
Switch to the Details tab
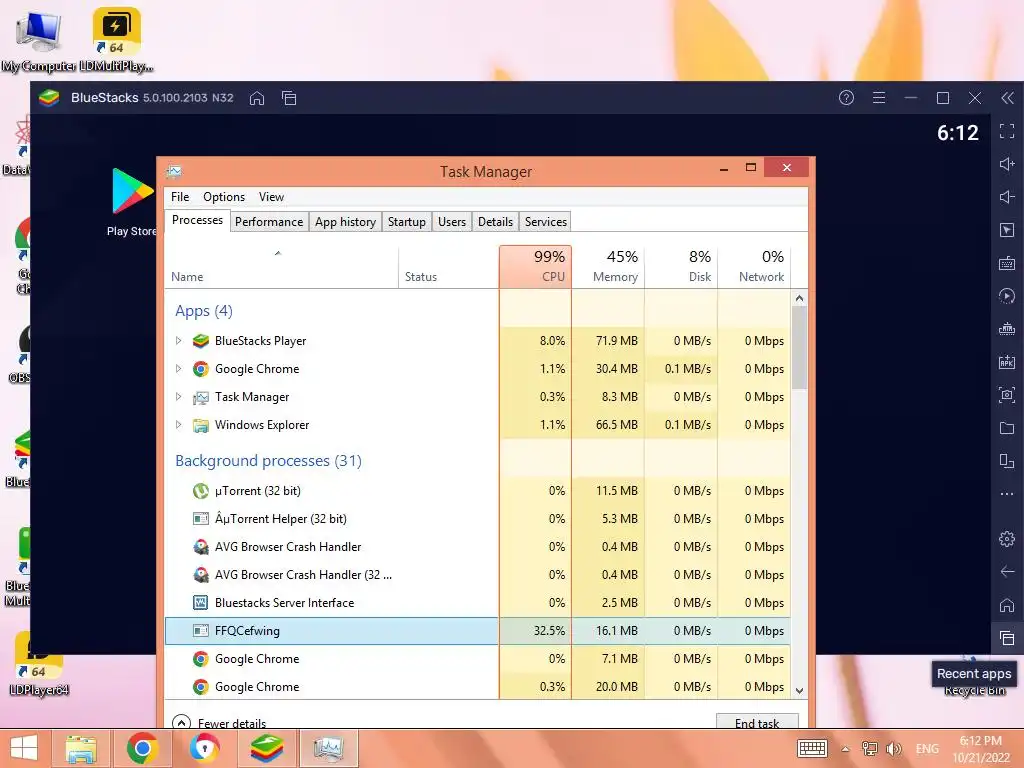[496, 221]
